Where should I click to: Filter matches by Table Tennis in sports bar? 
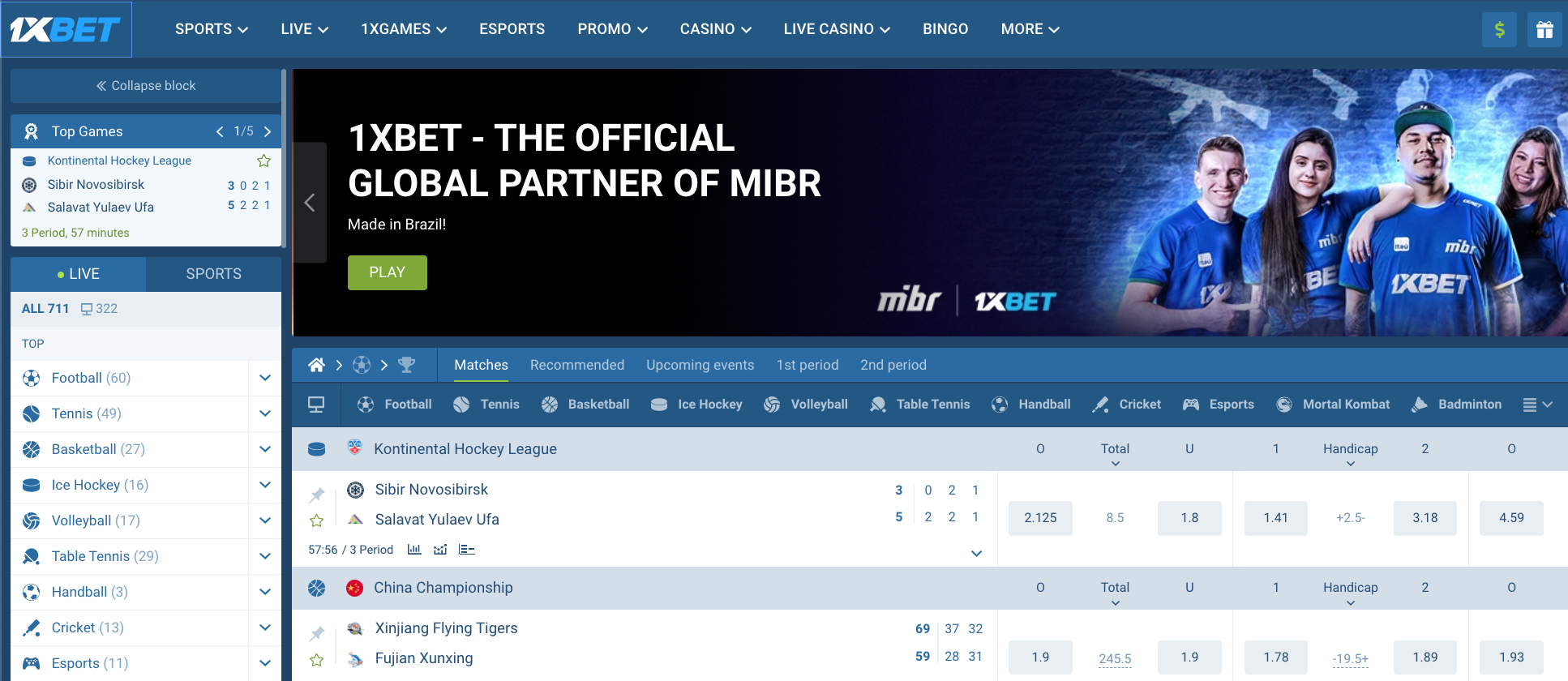click(x=919, y=405)
